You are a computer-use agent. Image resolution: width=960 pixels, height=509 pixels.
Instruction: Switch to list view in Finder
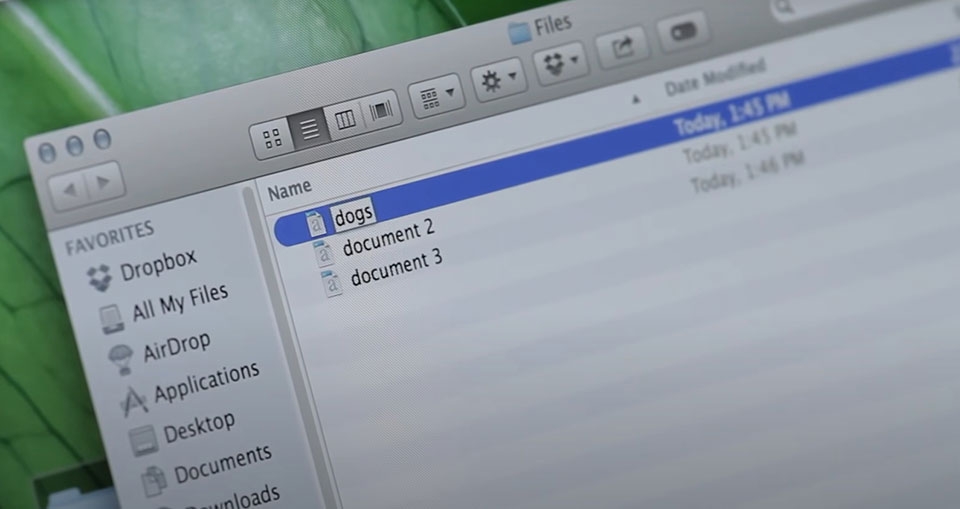click(310, 129)
